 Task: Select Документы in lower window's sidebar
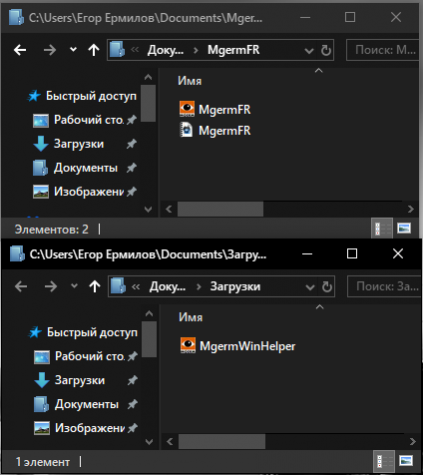click(x=87, y=404)
